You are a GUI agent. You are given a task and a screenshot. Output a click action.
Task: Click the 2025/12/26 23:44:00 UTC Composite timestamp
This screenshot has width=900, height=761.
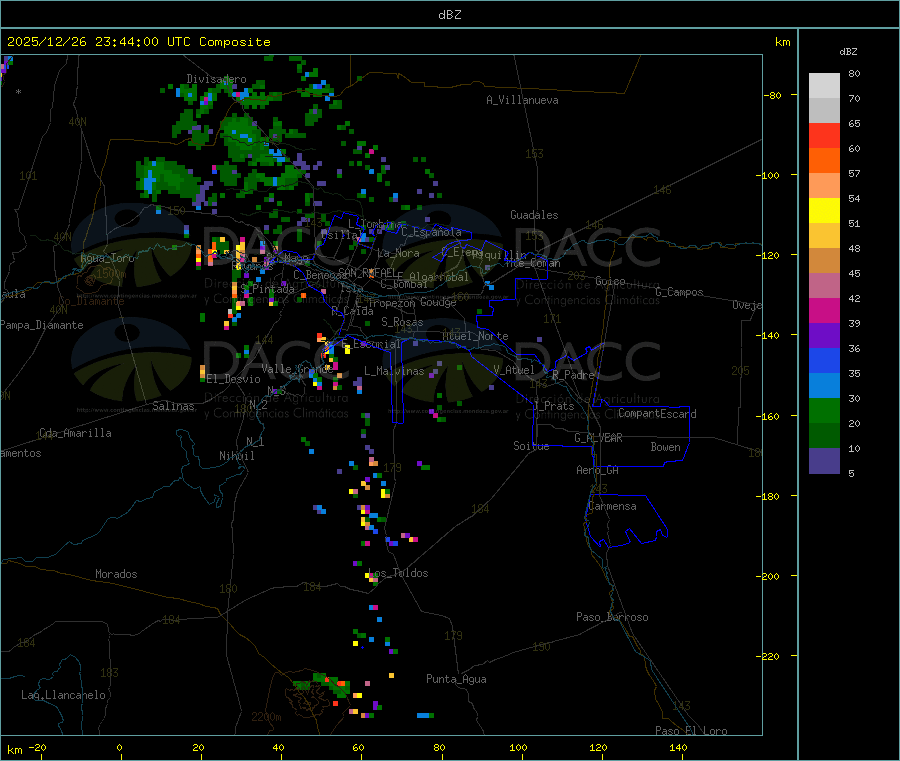click(138, 42)
